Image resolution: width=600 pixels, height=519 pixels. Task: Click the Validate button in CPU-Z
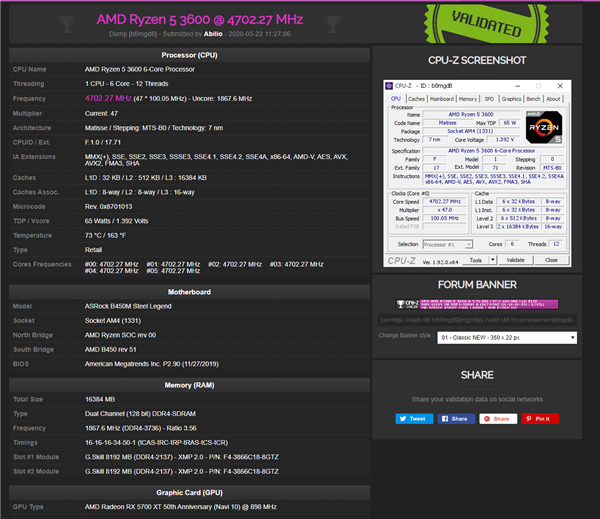(516, 259)
